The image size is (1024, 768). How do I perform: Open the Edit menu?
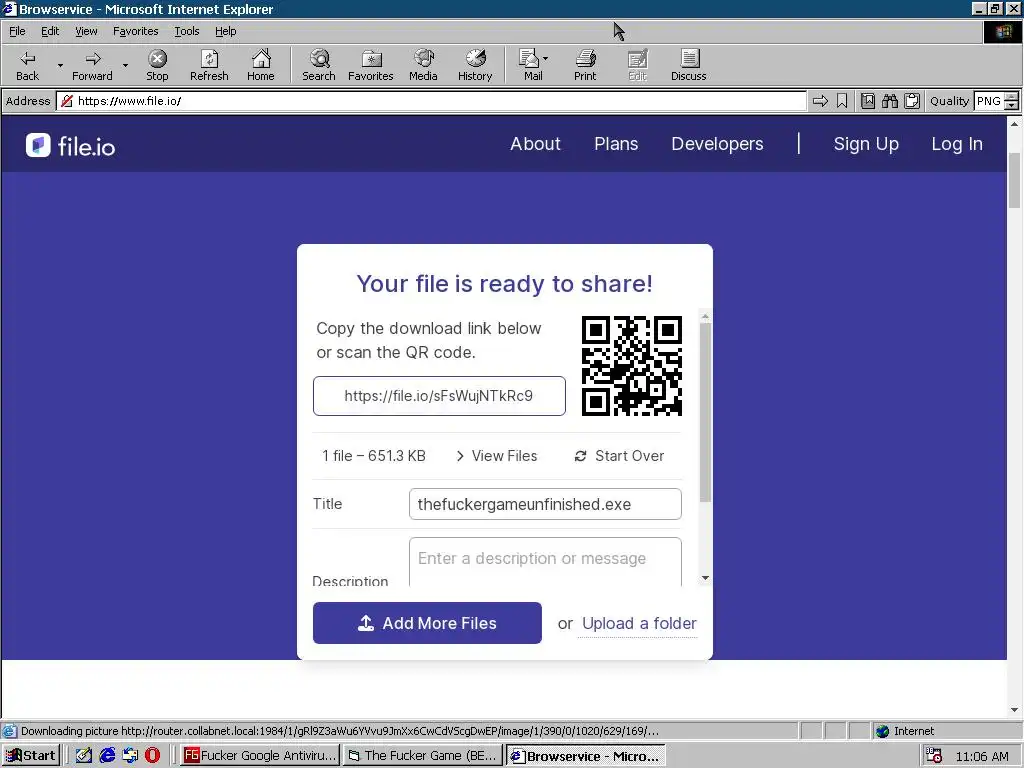(x=50, y=31)
